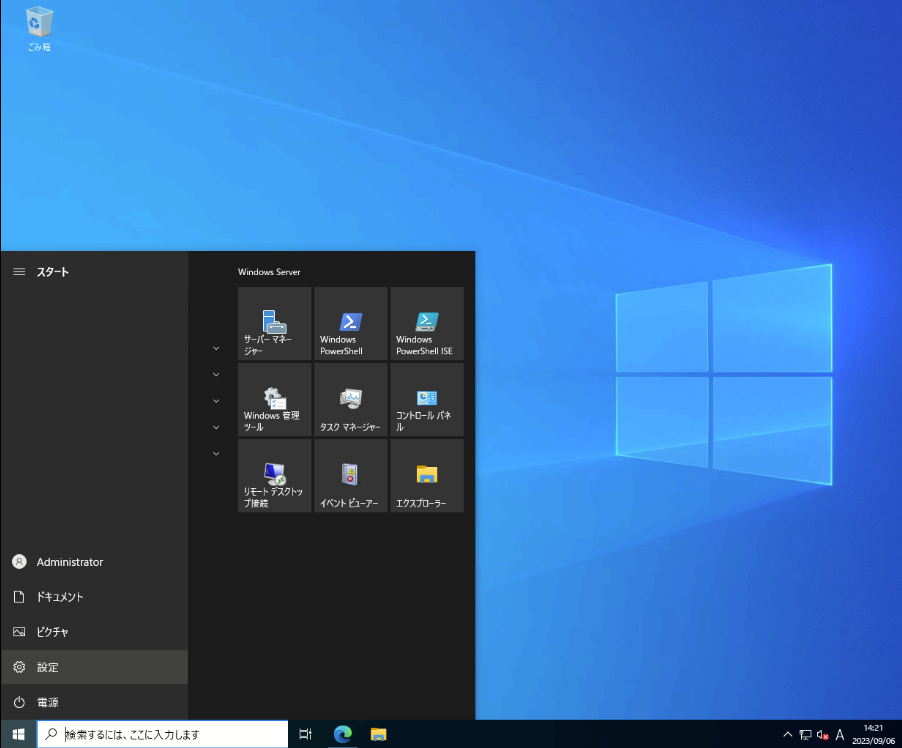Viewport: 902px width, 748px height.
Task: Open the サーバー マネージャー tile
Action: coord(274,323)
